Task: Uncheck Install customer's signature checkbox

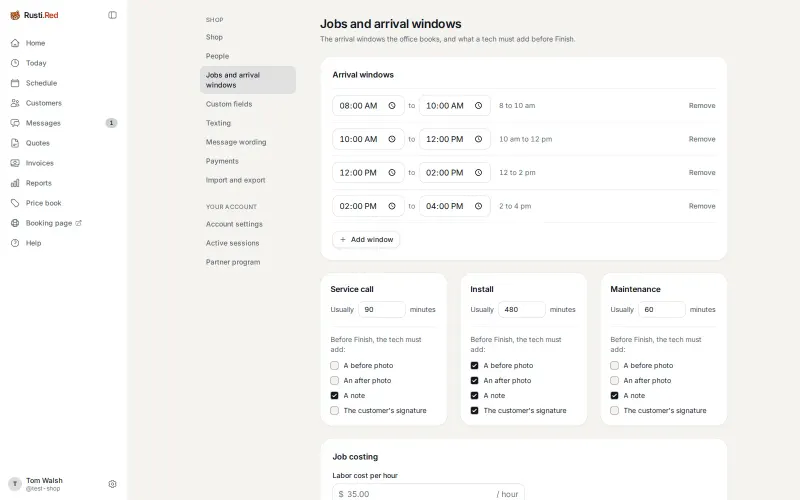Action: pos(474,410)
